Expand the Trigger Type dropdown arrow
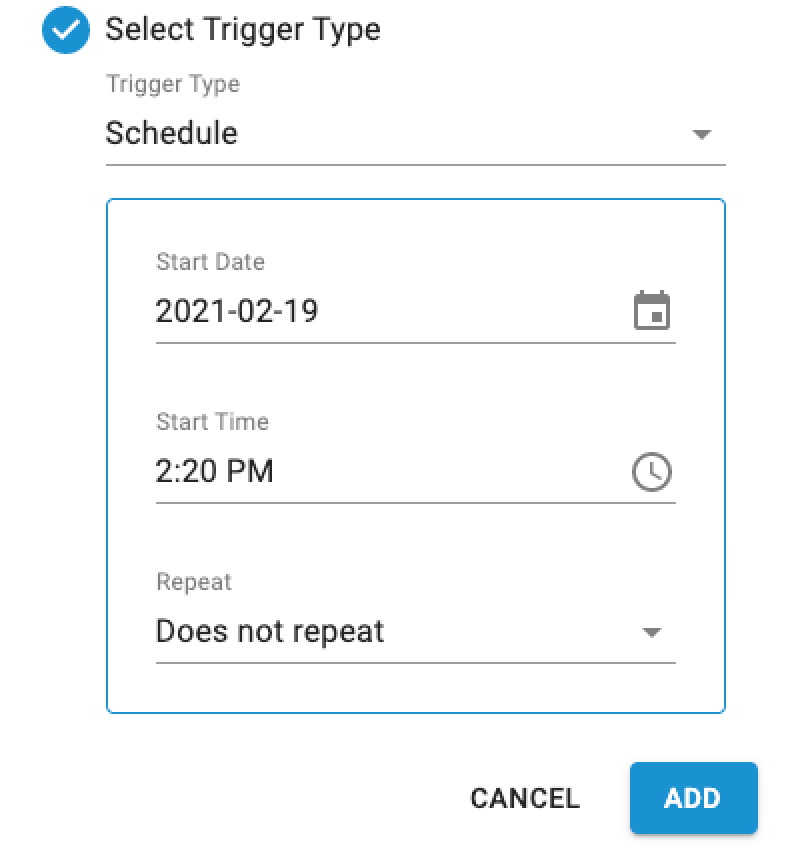786x860 pixels. pos(702,134)
